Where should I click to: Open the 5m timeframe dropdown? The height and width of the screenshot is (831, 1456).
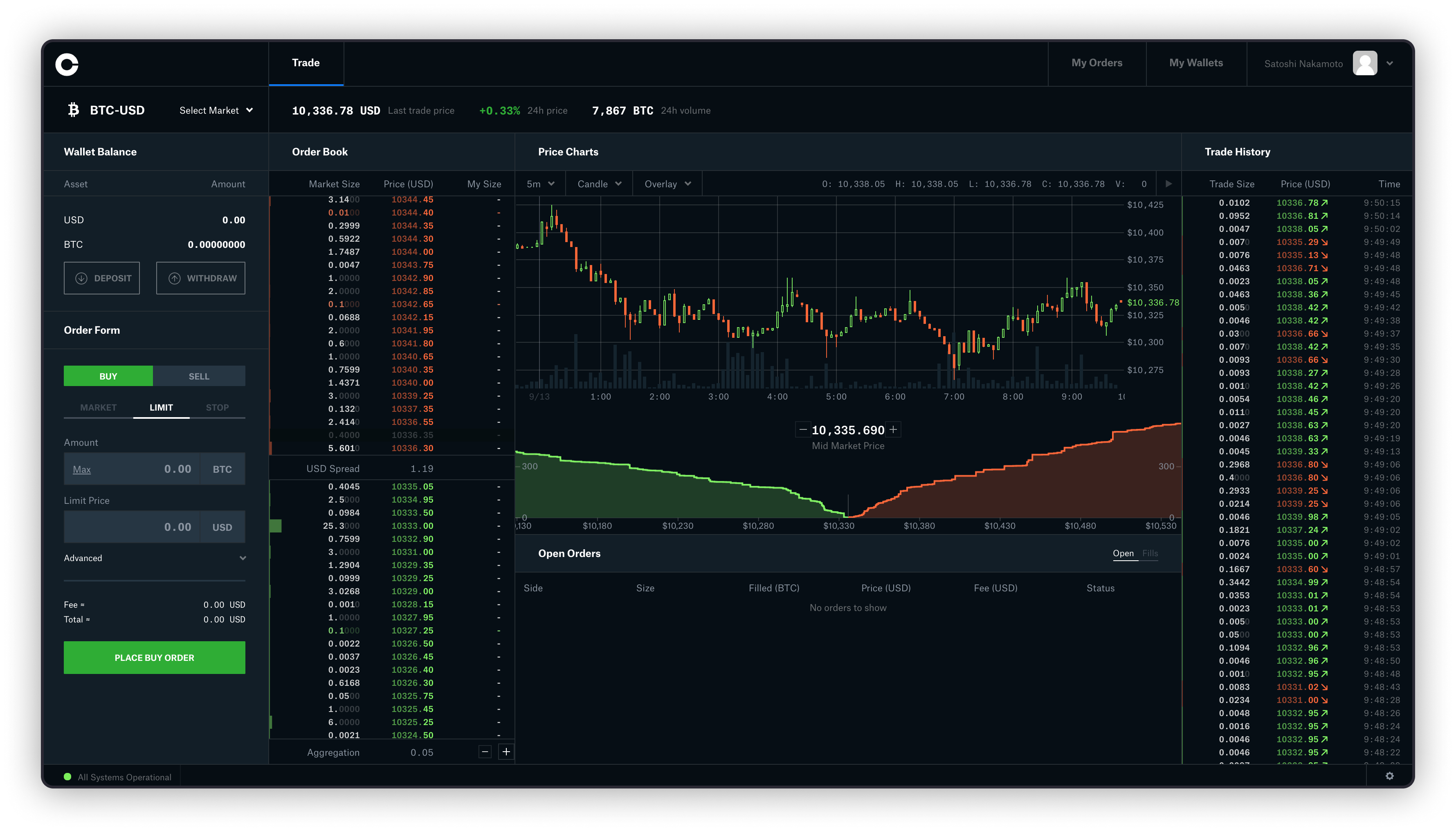(540, 184)
